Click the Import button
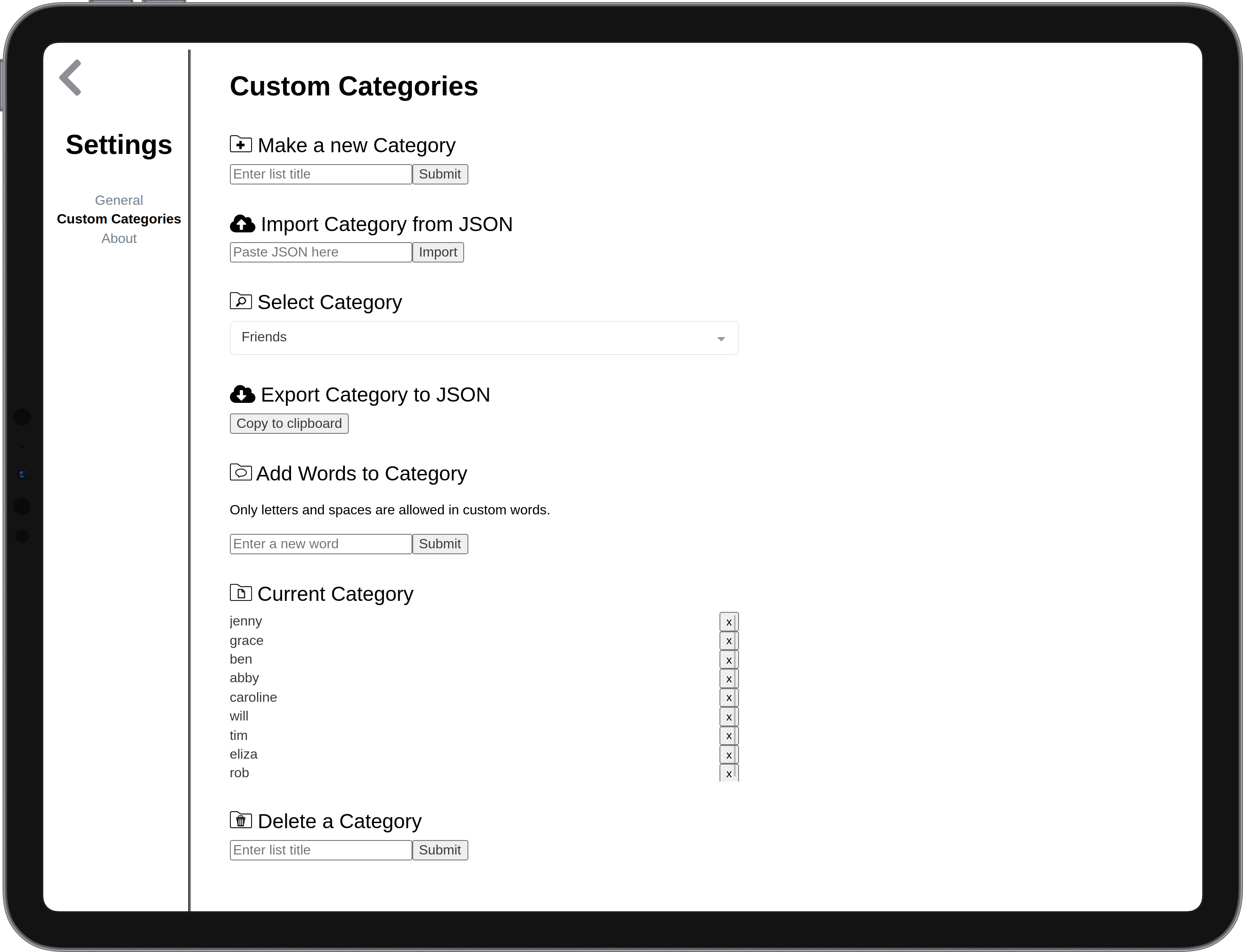This screenshot has width=1243, height=952. (x=438, y=252)
